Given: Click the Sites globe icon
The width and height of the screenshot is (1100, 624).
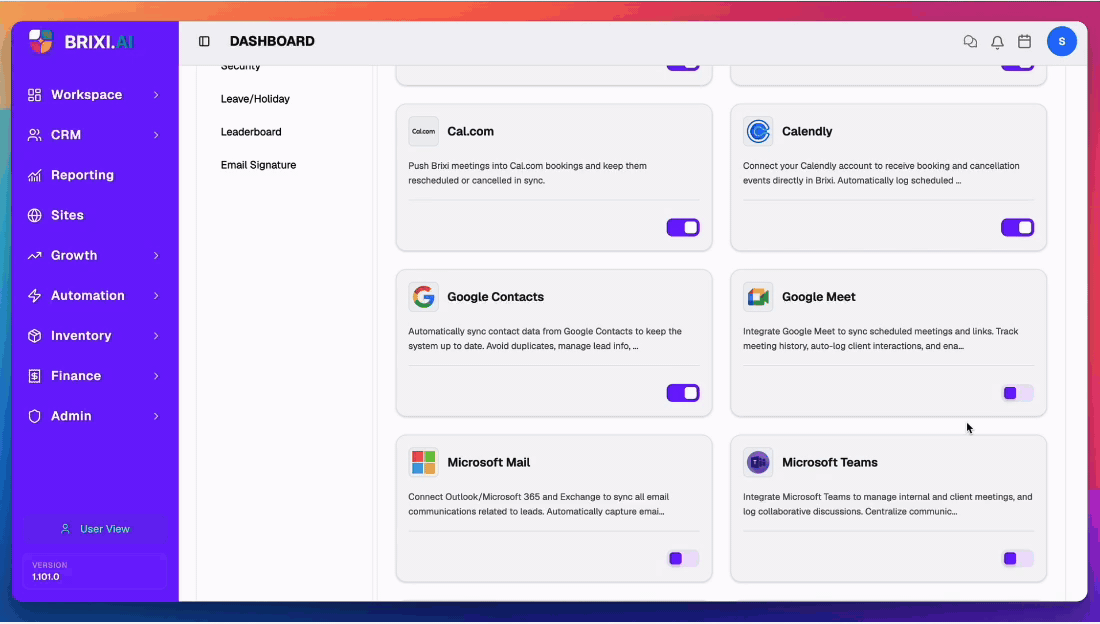Looking at the screenshot, I should pyautogui.click(x=34, y=215).
